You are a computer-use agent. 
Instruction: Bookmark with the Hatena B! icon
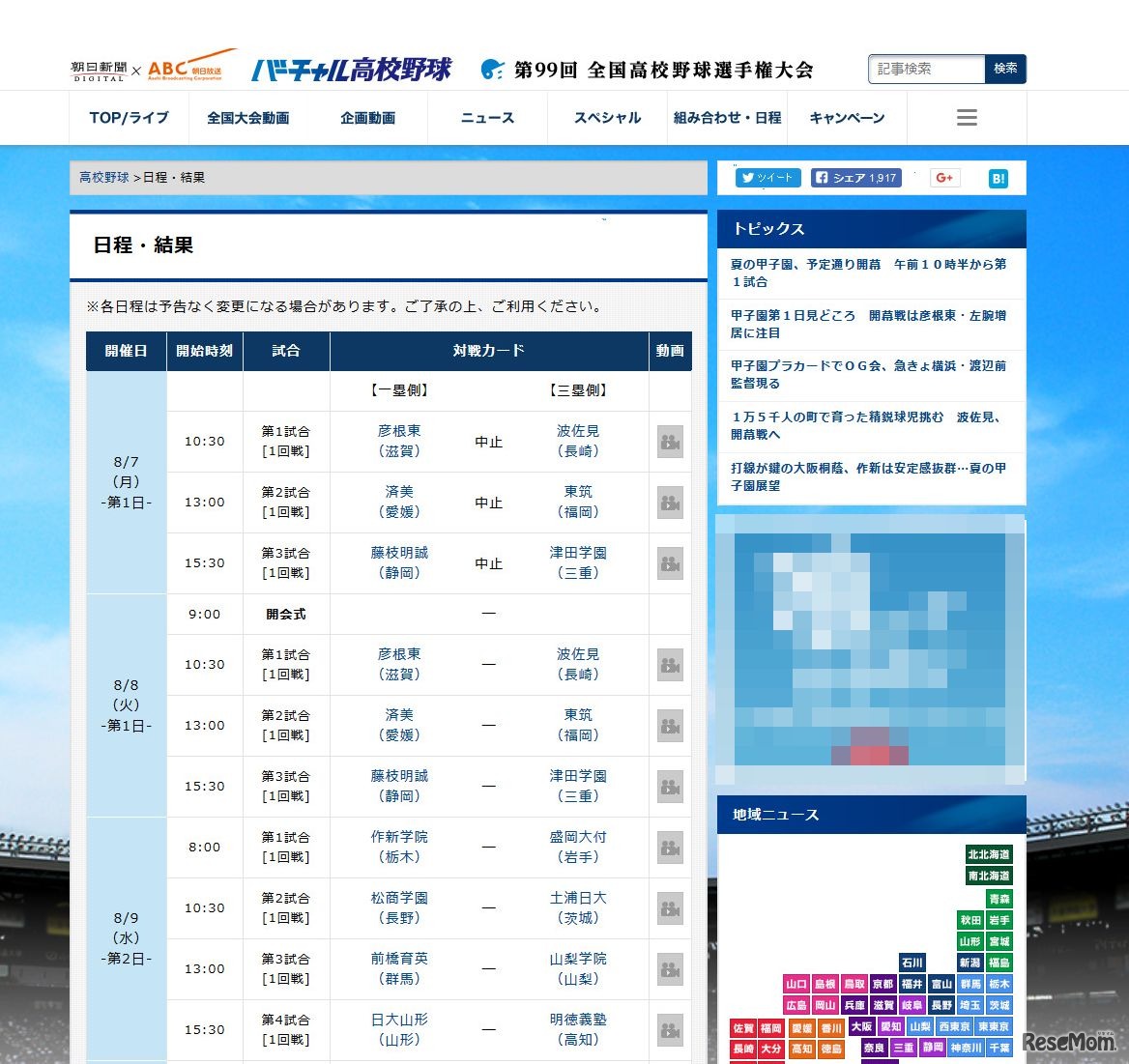point(998,179)
